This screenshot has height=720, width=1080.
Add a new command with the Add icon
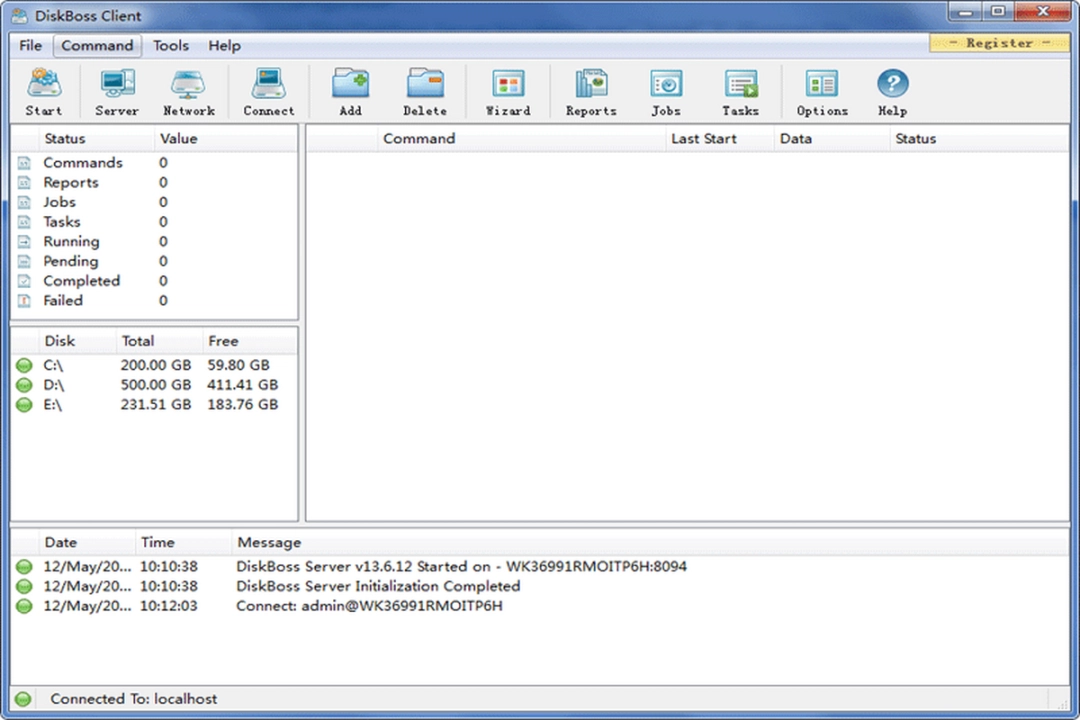tap(350, 90)
